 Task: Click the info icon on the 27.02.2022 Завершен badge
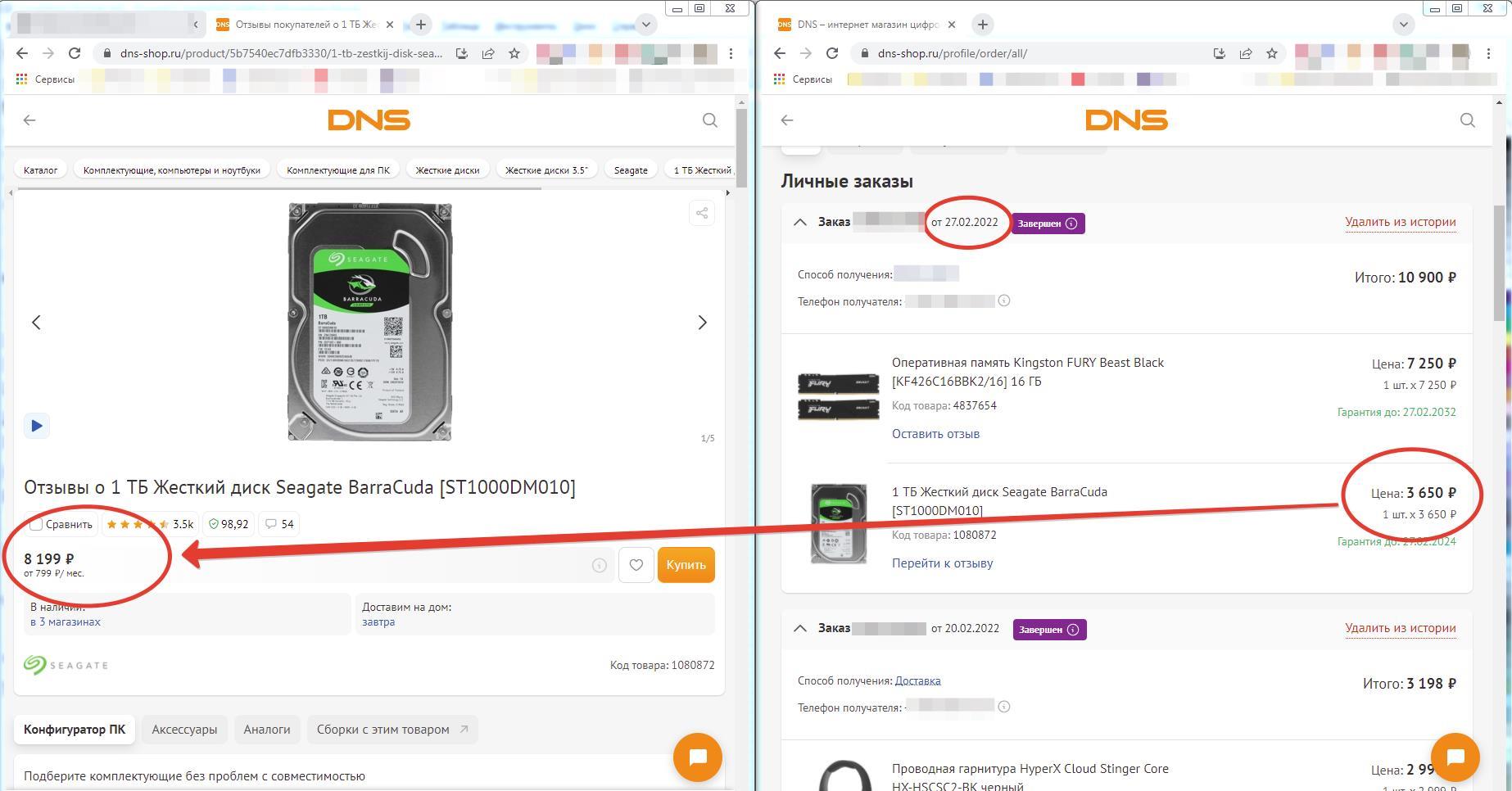1071,224
